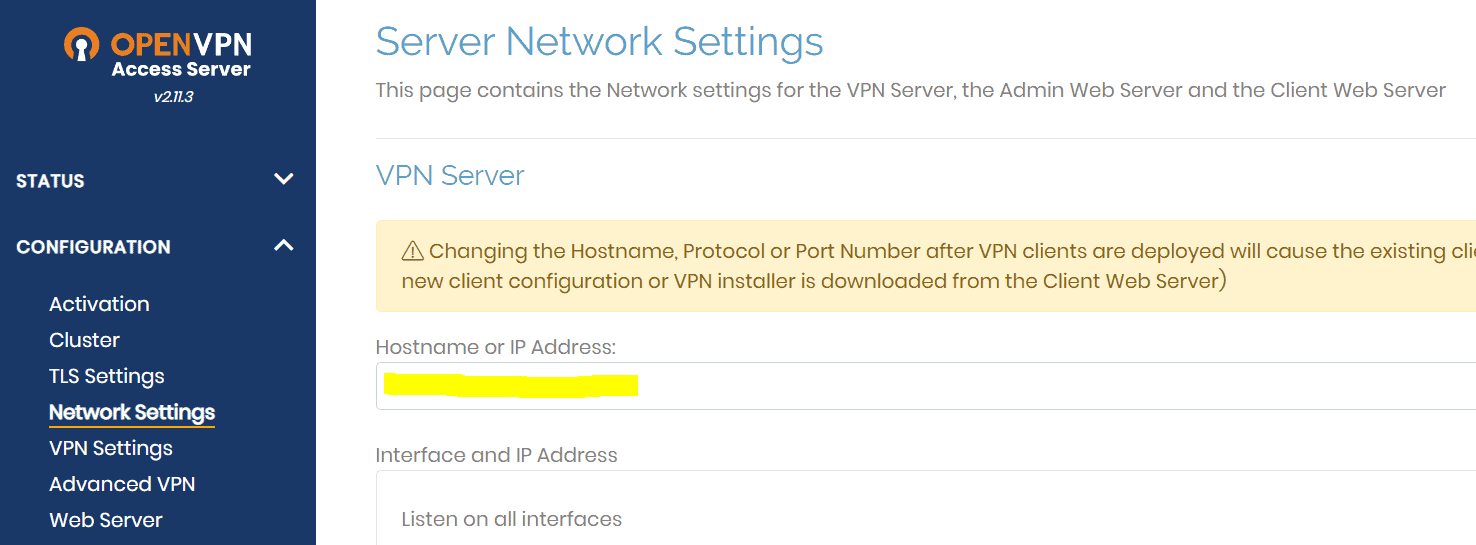Click the v2.11.3 version label
This screenshot has height=545, width=1476.
coord(173,97)
